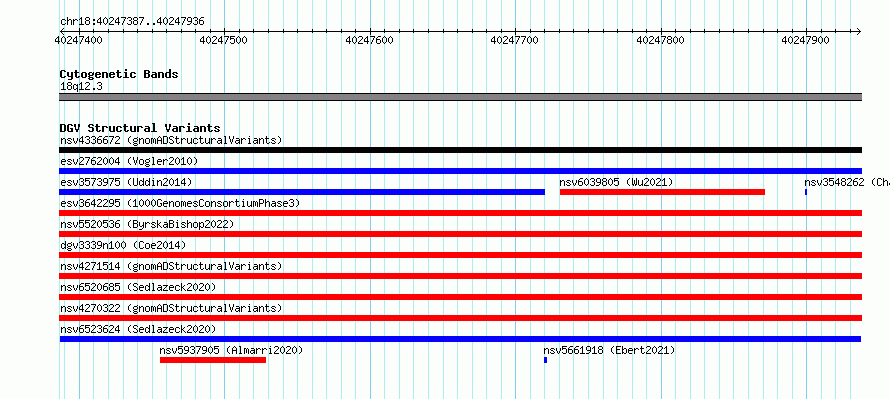Open variant label nsv6520685 (Sedlazeck2020)

pos(138,287)
